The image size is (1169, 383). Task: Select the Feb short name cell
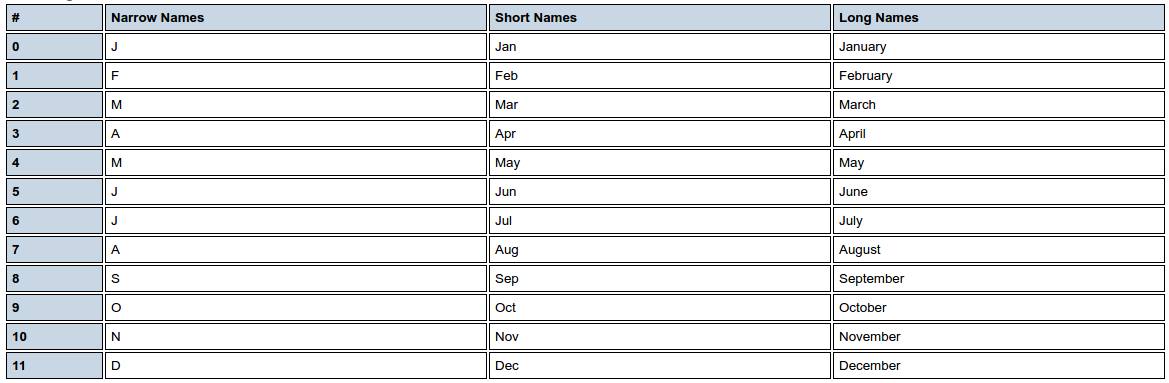point(660,76)
